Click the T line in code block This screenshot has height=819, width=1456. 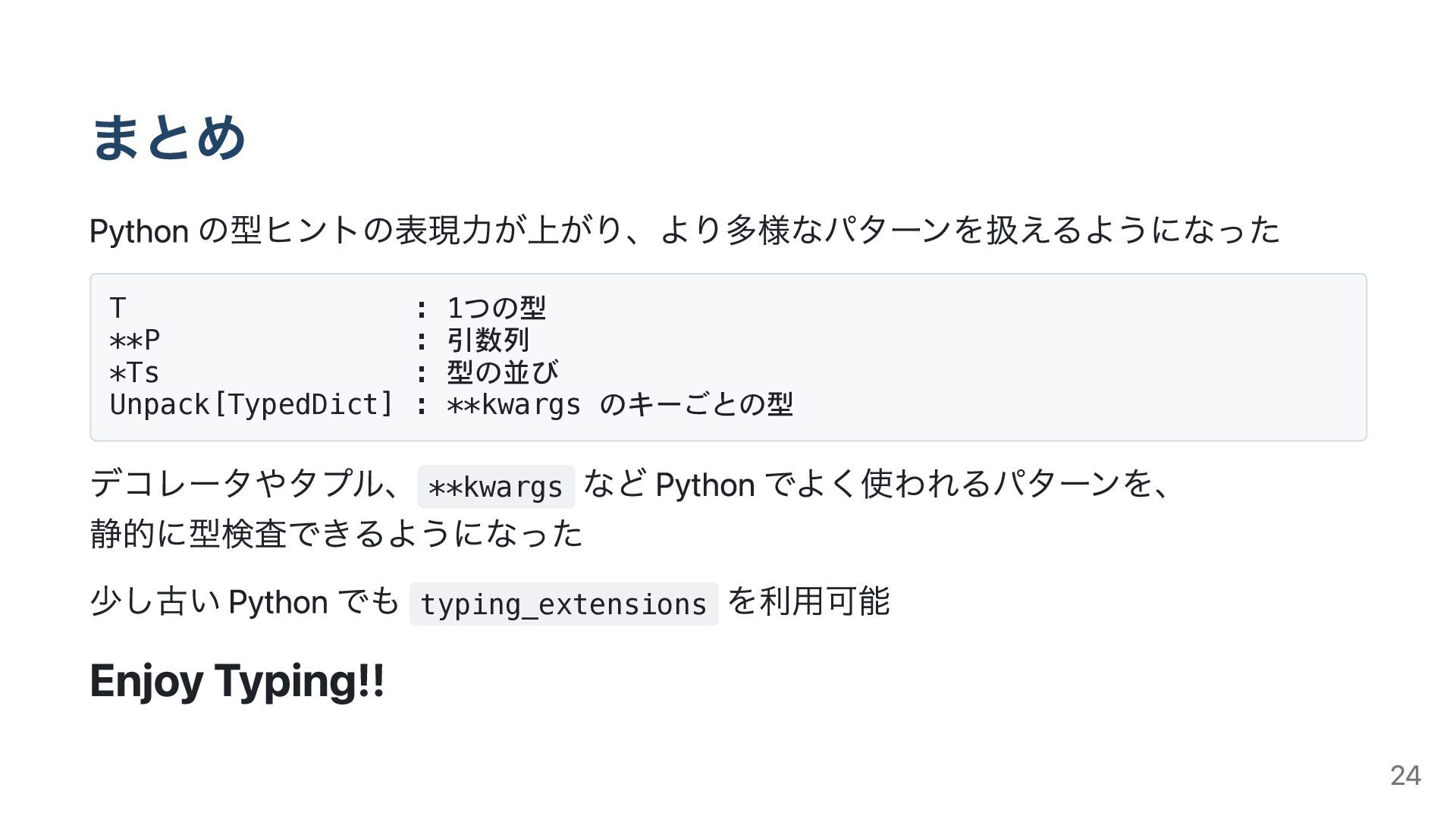pyautogui.click(x=328, y=308)
